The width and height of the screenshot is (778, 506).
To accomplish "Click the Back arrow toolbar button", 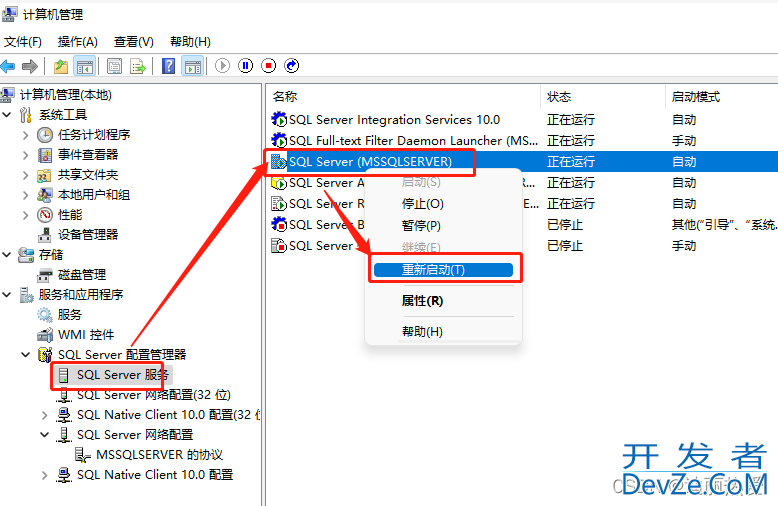I will click(8, 65).
